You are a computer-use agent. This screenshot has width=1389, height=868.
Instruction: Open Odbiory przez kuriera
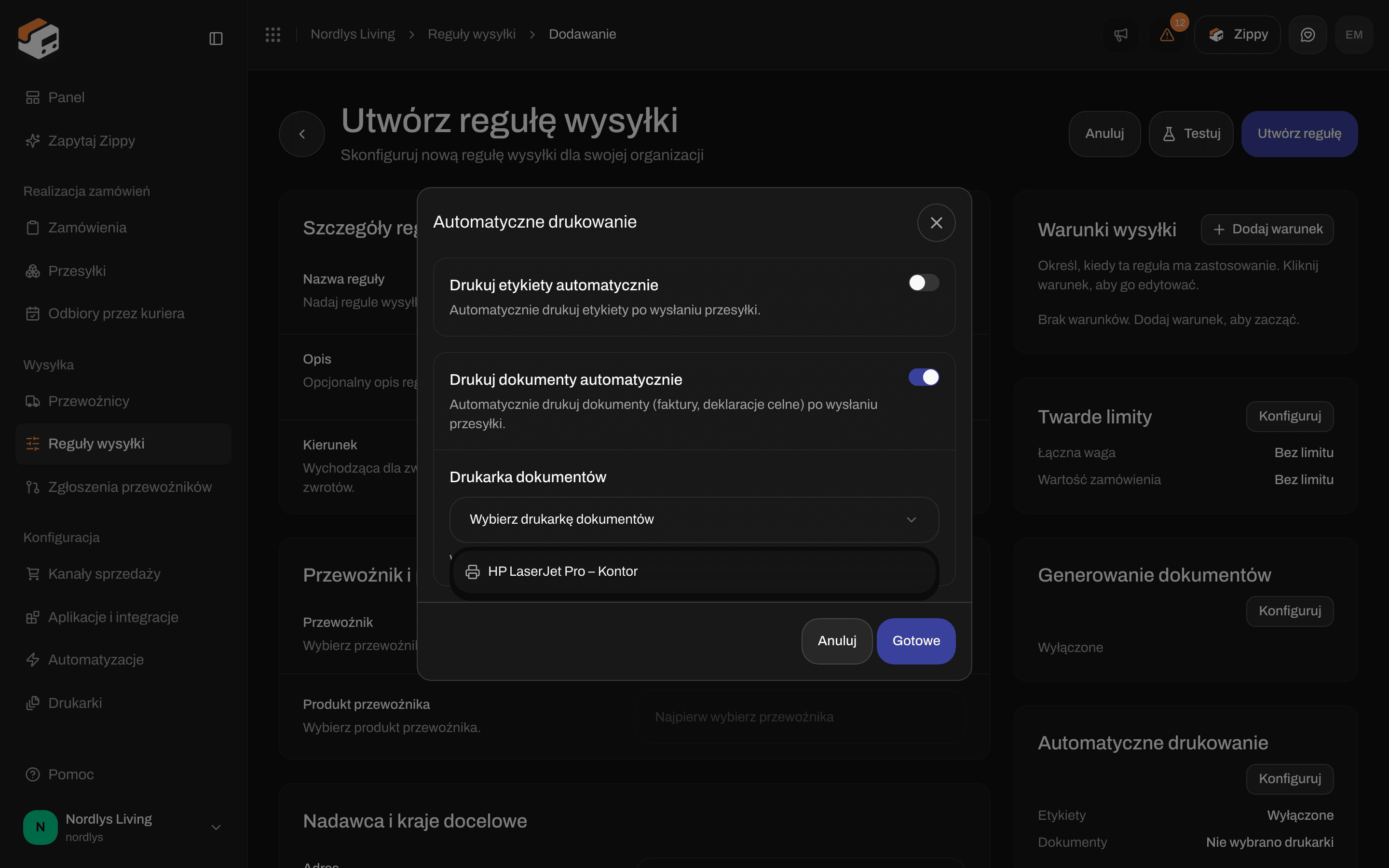(x=123, y=313)
